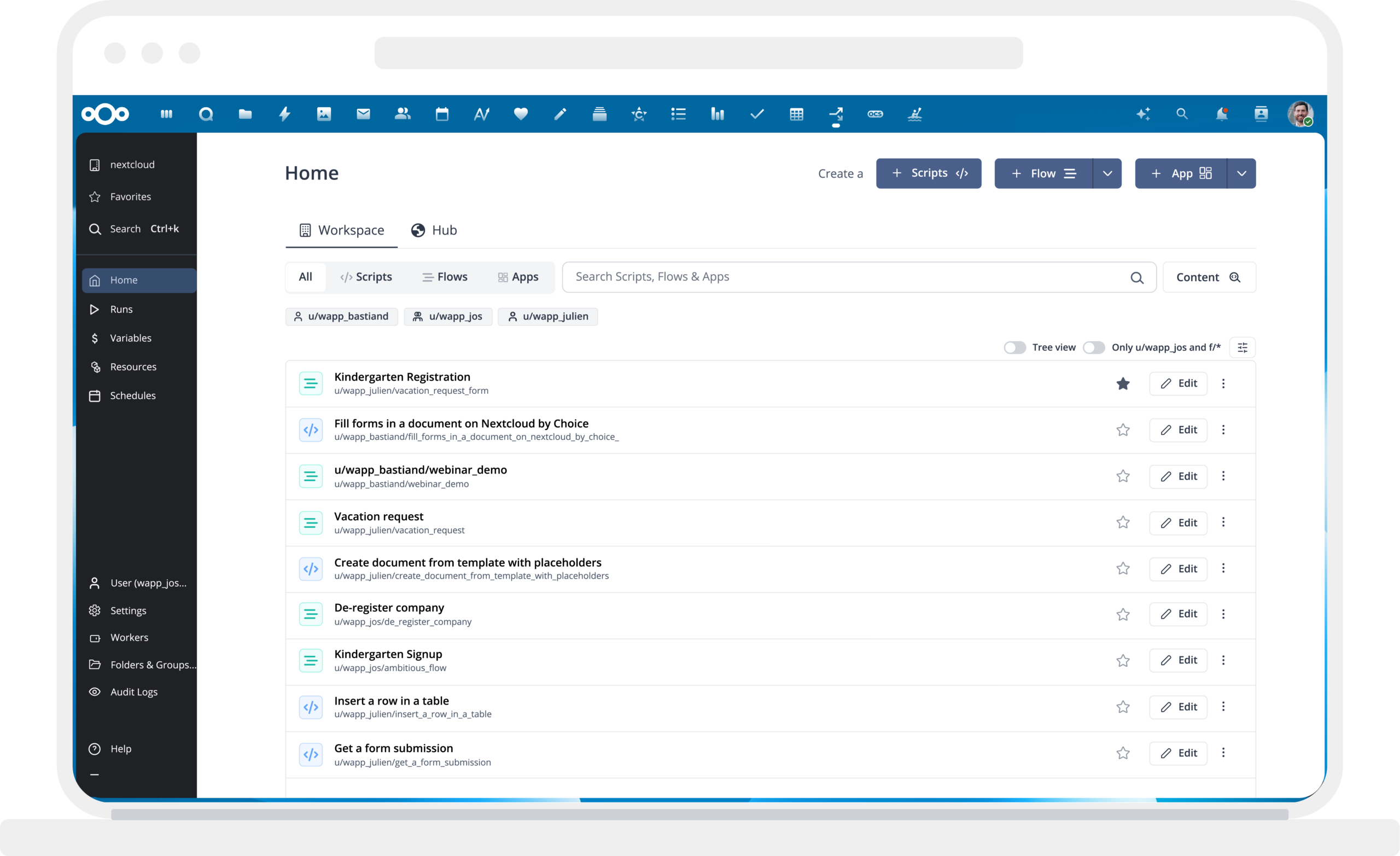Expand the Flow button dropdown chevron
This screenshot has height=856, width=1400.
pyautogui.click(x=1107, y=173)
